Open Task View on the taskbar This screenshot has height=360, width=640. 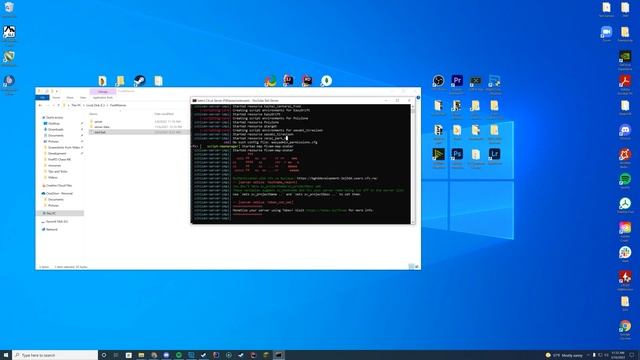pos(116,355)
